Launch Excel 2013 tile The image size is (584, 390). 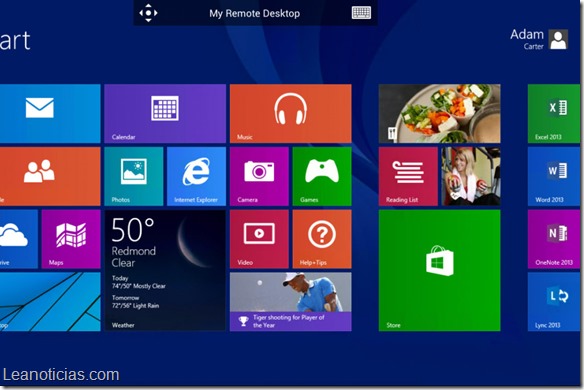tap(554, 113)
